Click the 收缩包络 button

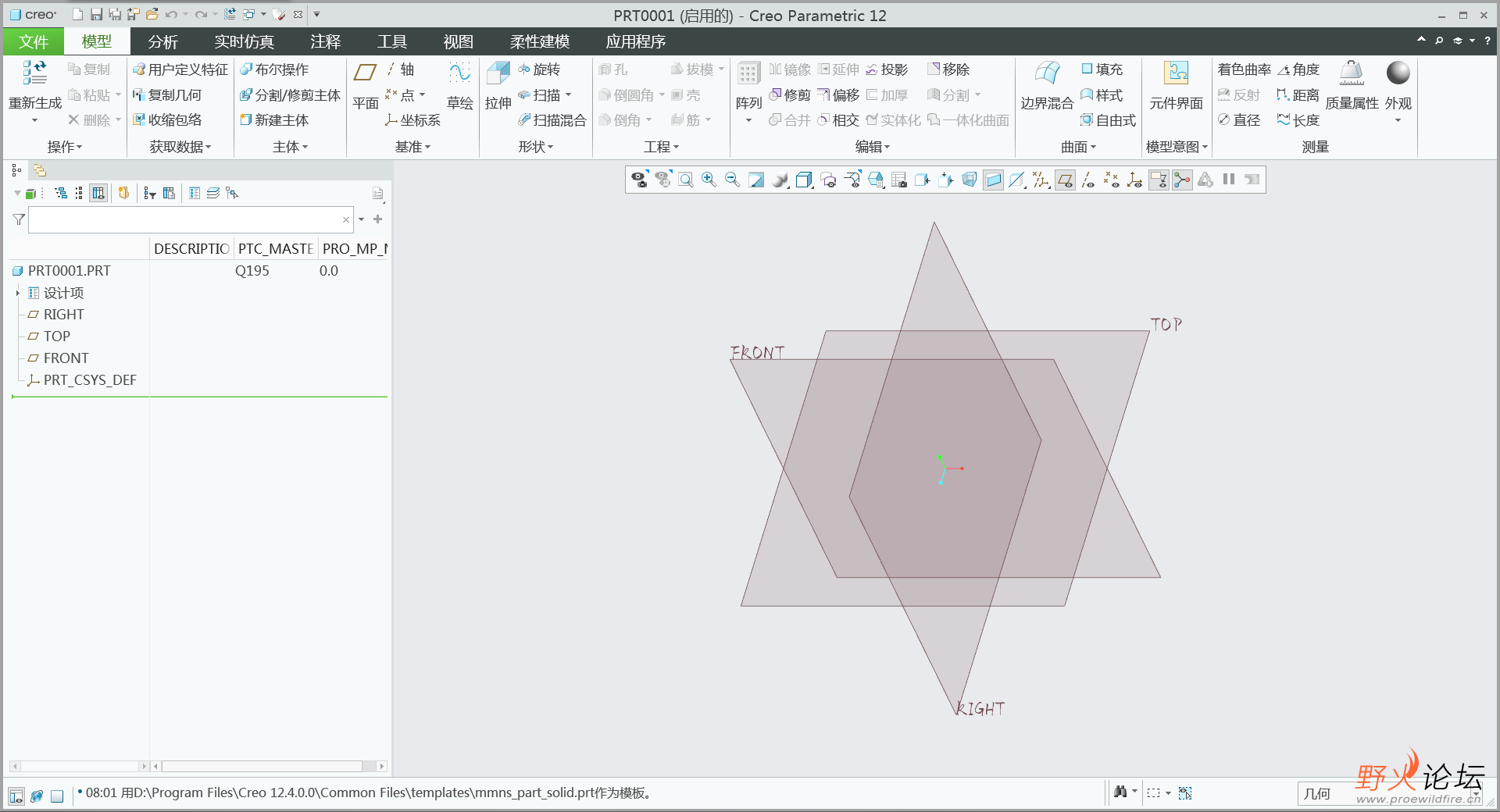coord(167,120)
